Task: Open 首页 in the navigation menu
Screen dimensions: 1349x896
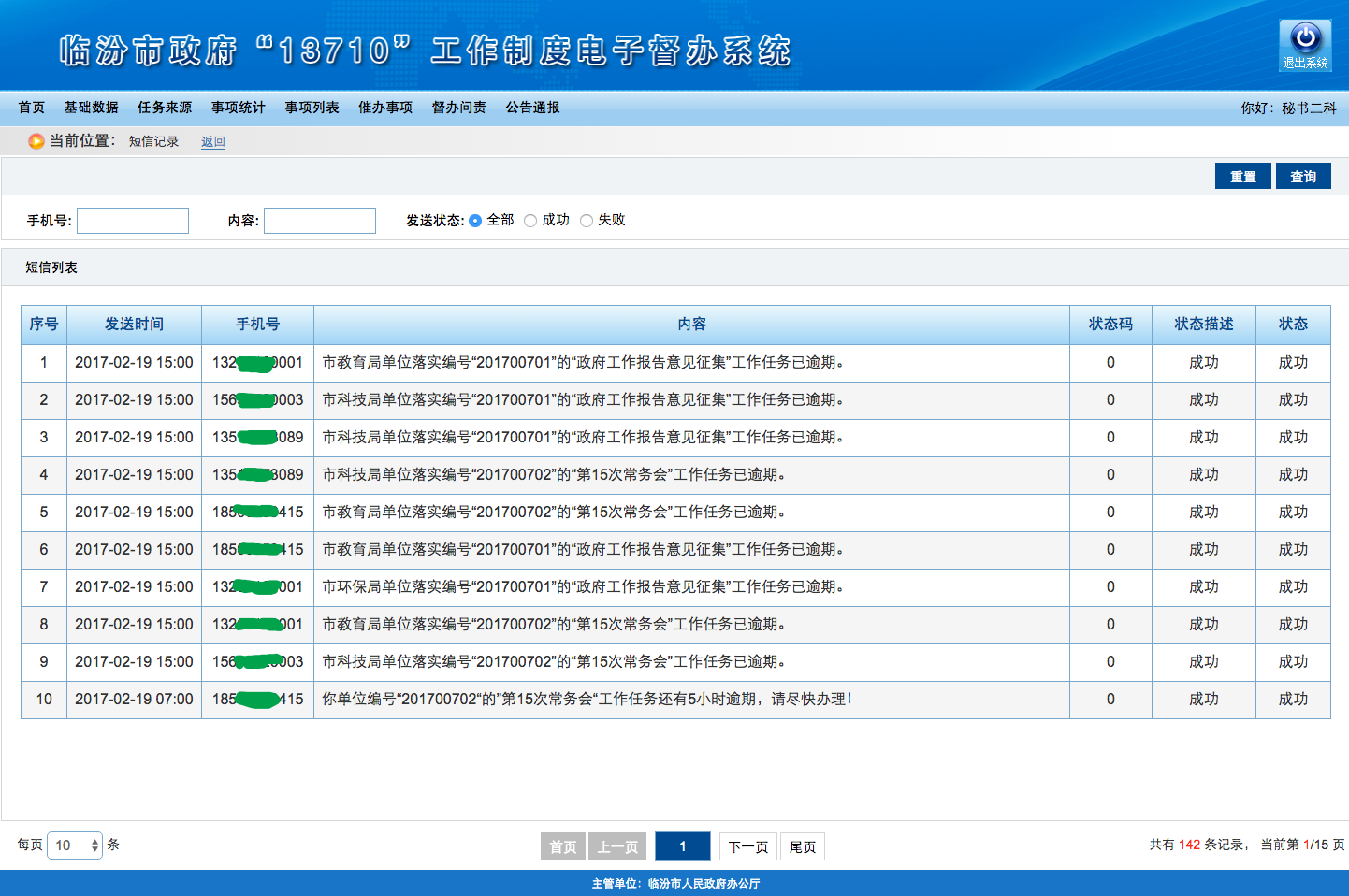Action: click(32, 108)
